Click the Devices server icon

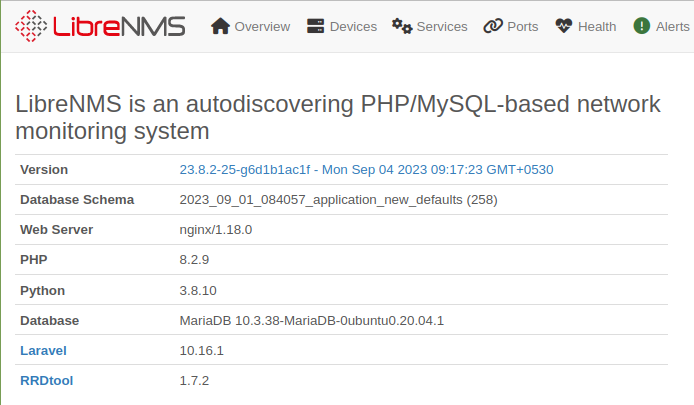tap(316, 26)
